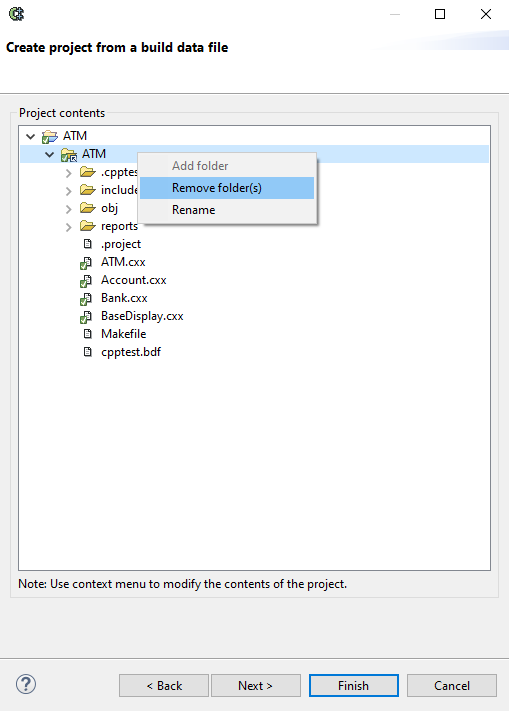This screenshot has height=711, width=509.
Task: Click the help question mark icon
Action: [26, 684]
